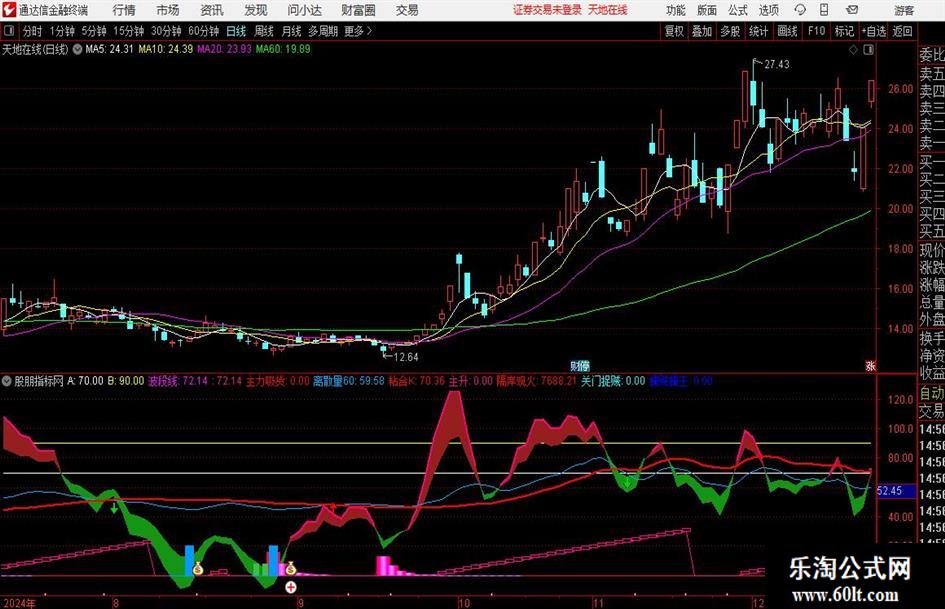This screenshot has width=945, height=609.
Task: Click the 返回 back button
Action: [x=902, y=31]
